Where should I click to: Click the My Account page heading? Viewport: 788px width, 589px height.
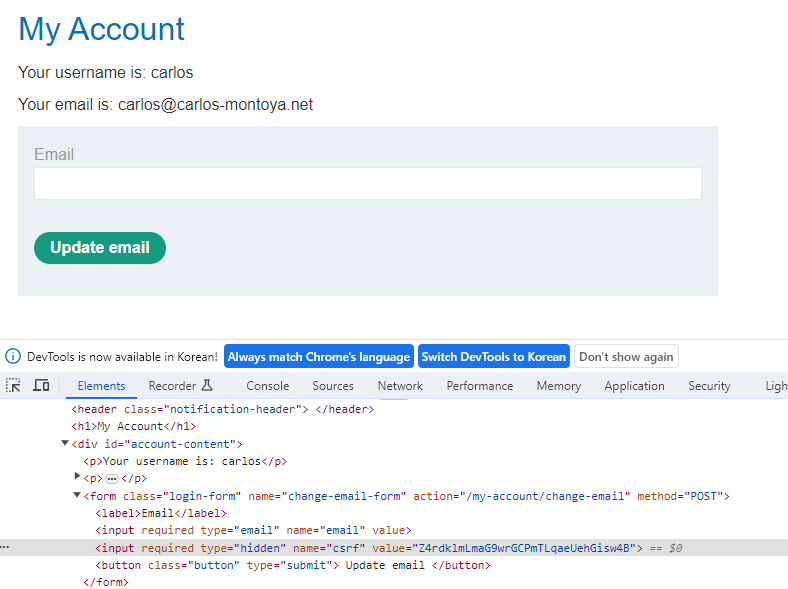102,29
